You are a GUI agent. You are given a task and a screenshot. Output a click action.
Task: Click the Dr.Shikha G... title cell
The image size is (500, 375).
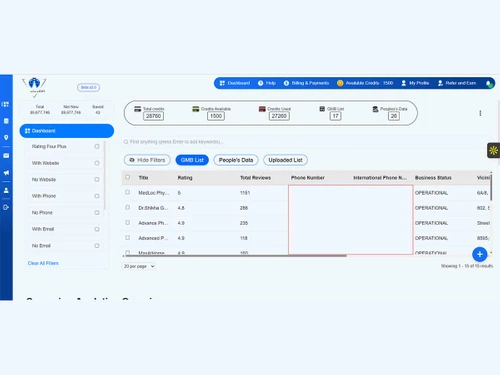tap(153, 208)
